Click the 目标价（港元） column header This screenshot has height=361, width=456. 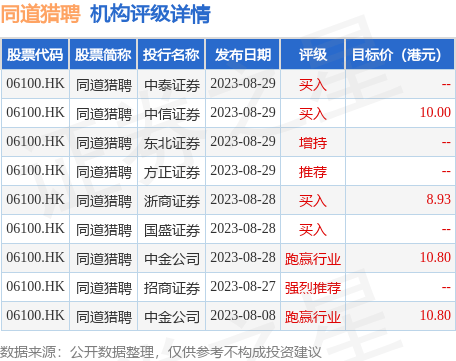click(400, 54)
